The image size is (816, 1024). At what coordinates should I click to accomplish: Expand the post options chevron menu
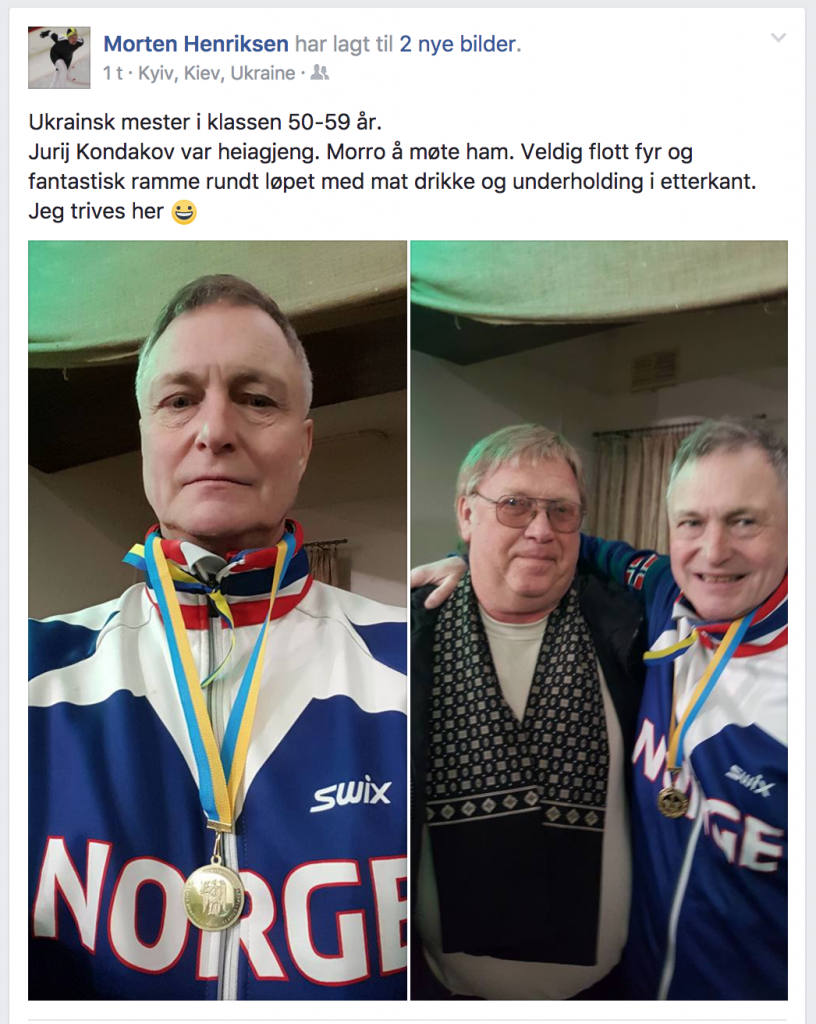pos(778,38)
